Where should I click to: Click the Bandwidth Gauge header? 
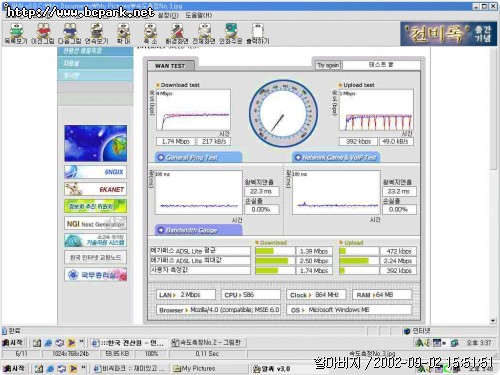click(198, 230)
